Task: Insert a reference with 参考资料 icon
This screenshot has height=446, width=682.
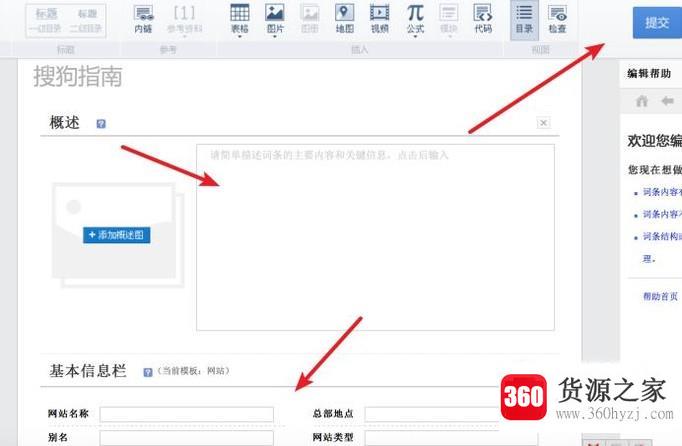Action: tap(184, 20)
